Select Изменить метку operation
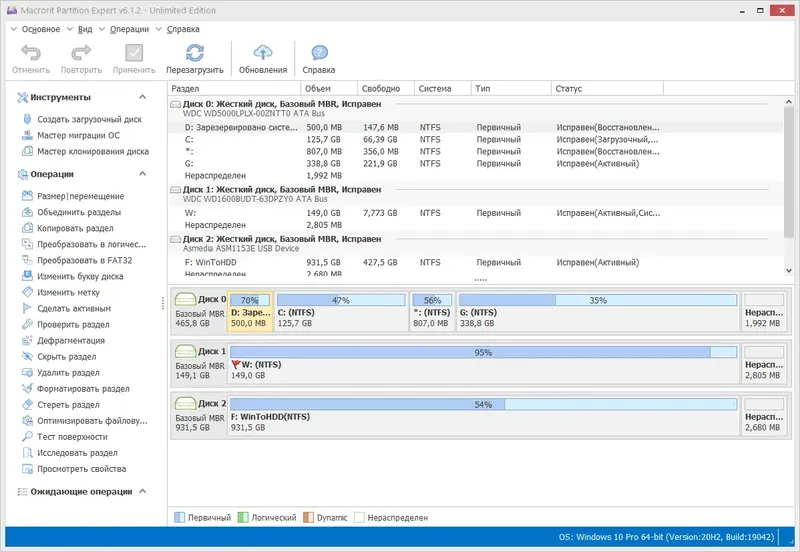The image size is (800, 552). click(x=68, y=292)
